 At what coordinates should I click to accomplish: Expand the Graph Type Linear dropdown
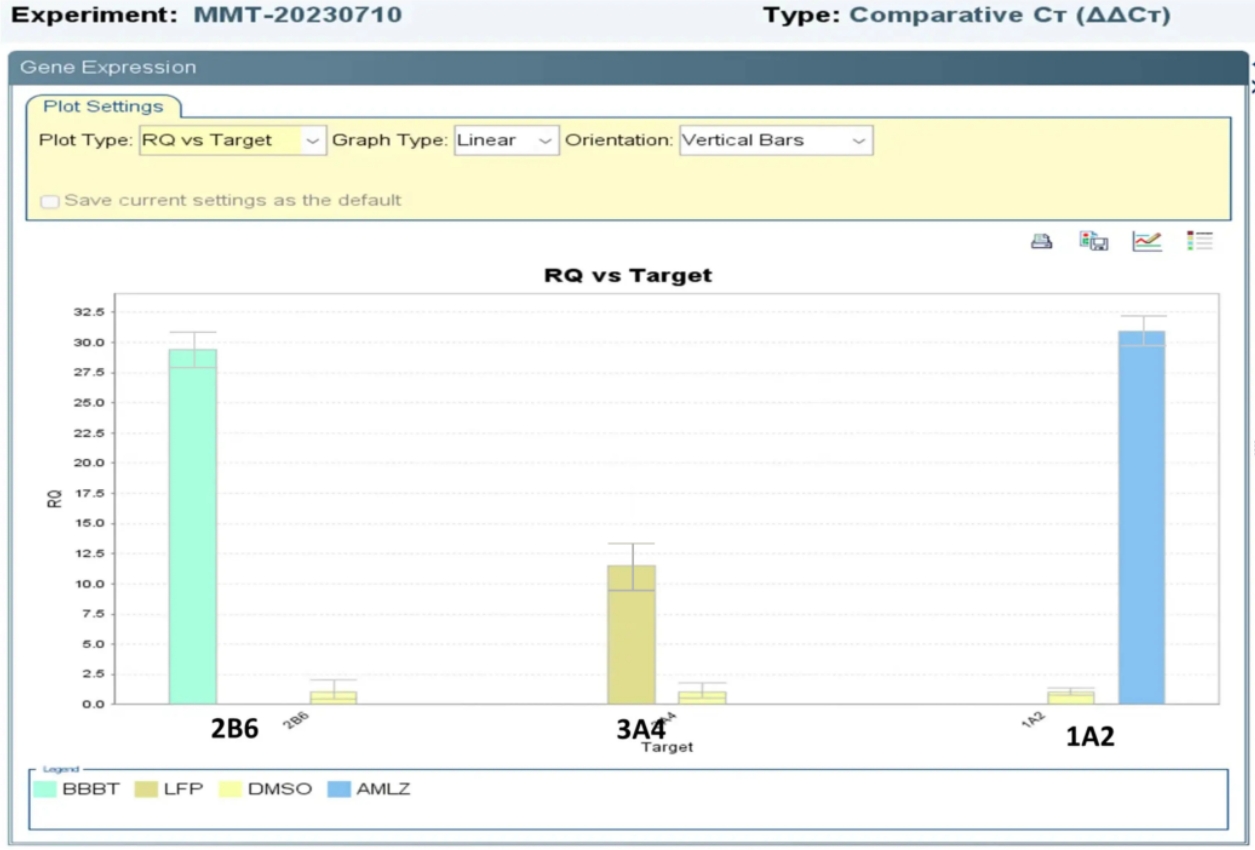coord(506,141)
